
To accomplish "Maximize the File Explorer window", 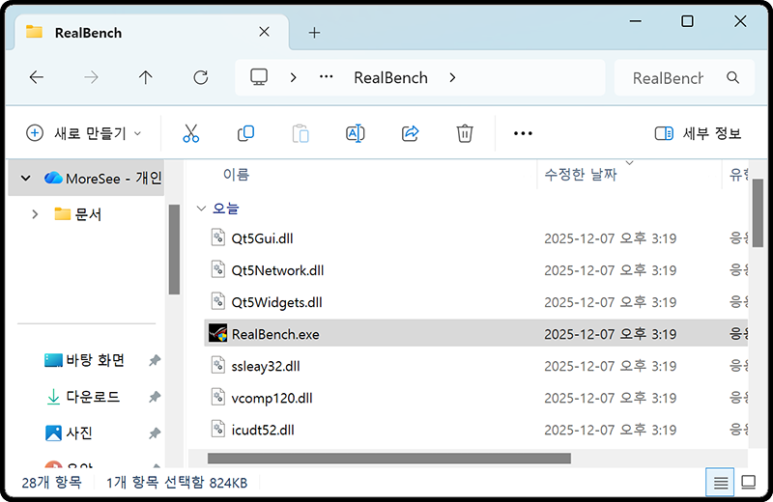I will coord(687,21).
